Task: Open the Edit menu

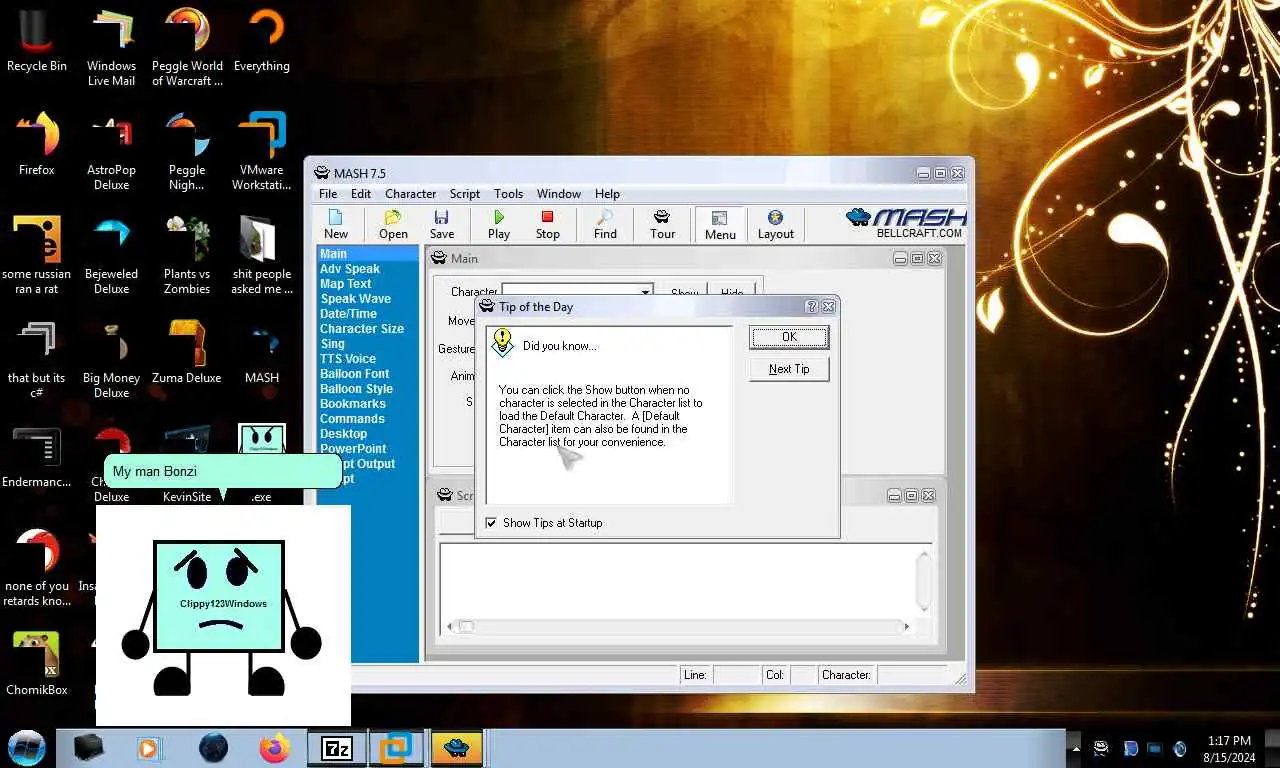Action: pos(361,194)
